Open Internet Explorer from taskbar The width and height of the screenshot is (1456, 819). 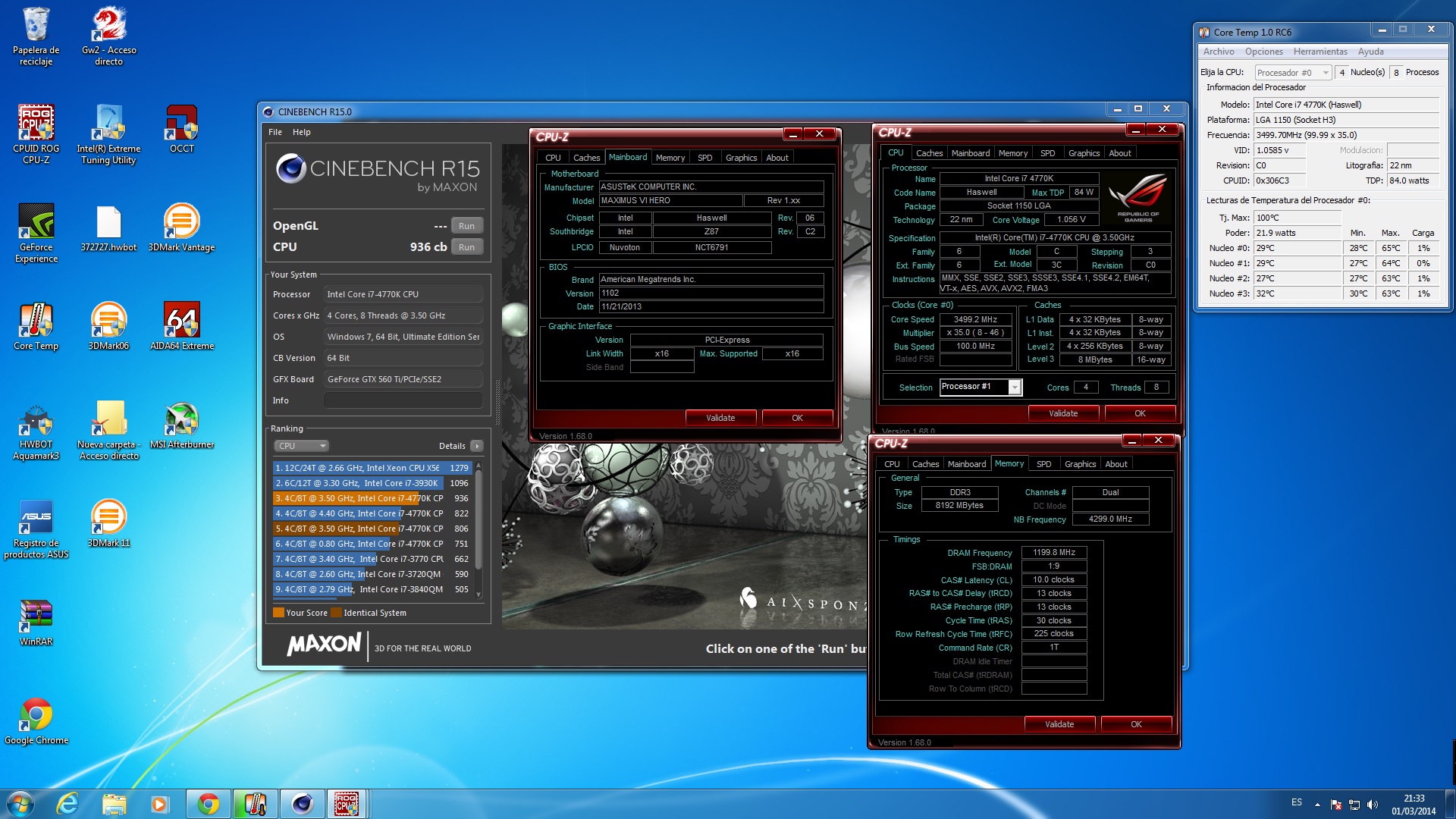67,804
